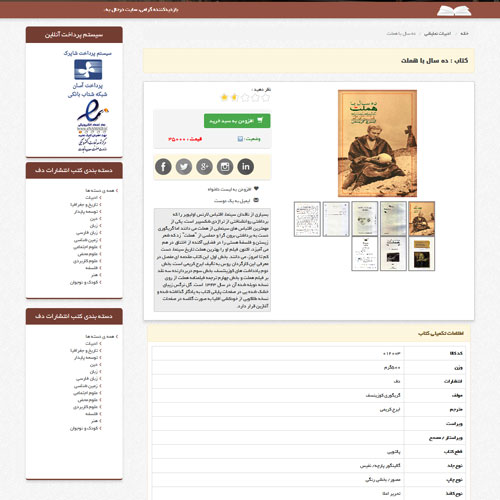The height and width of the screenshot is (500, 500).
Task: Open فلسفه category in lower category panel
Action: coord(91,414)
